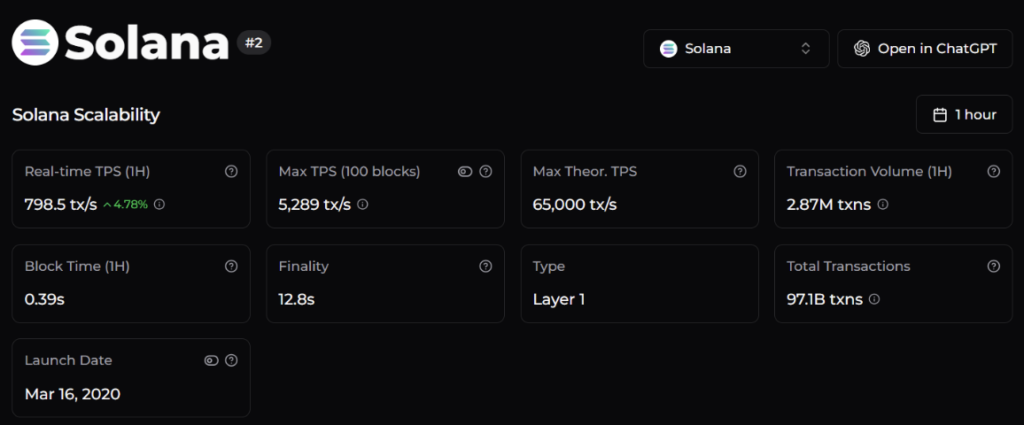Viewport: 1024px width, 425px height.
Task: Open the Solana chain selector dropdown
Action: pos(735,48)
